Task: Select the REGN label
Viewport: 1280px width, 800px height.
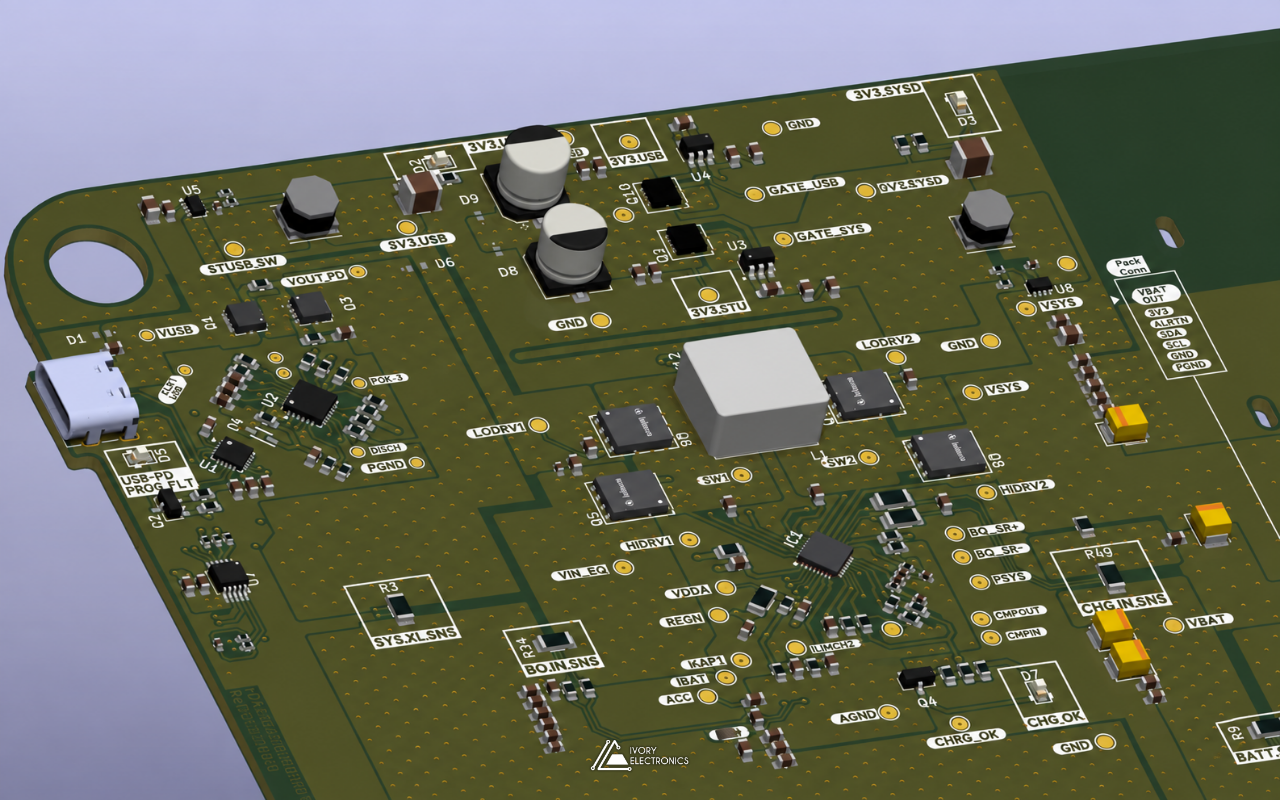Action: pyautogui.click(x=682, y=620)
